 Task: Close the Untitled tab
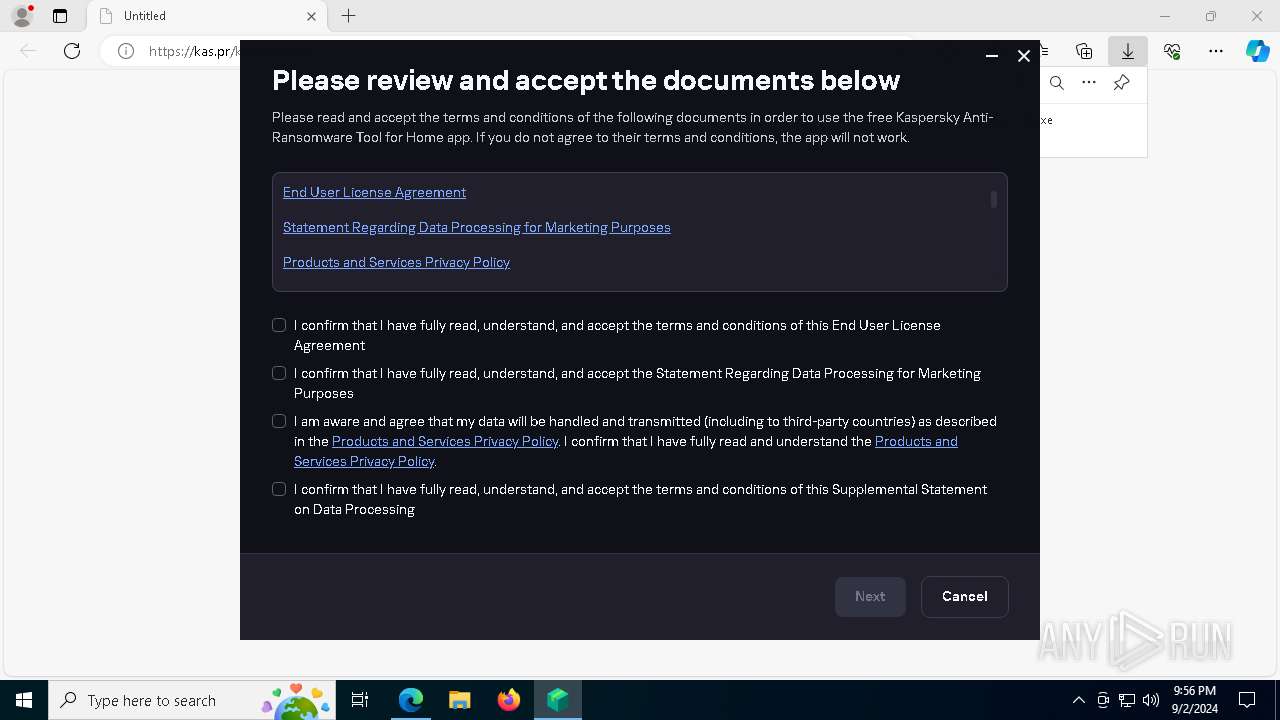click(311, 16)
